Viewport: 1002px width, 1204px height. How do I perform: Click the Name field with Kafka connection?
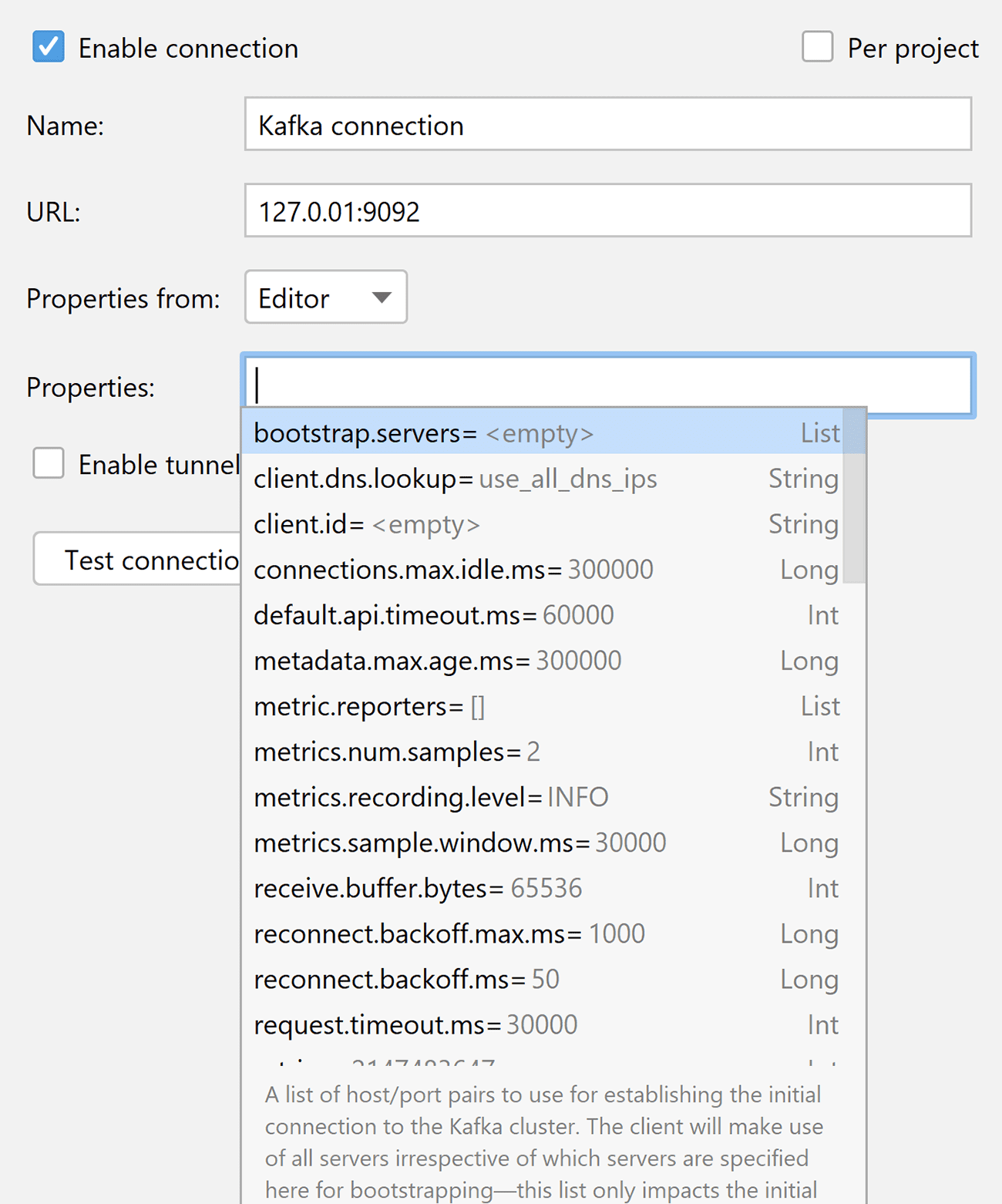click(x=608, y=124)
